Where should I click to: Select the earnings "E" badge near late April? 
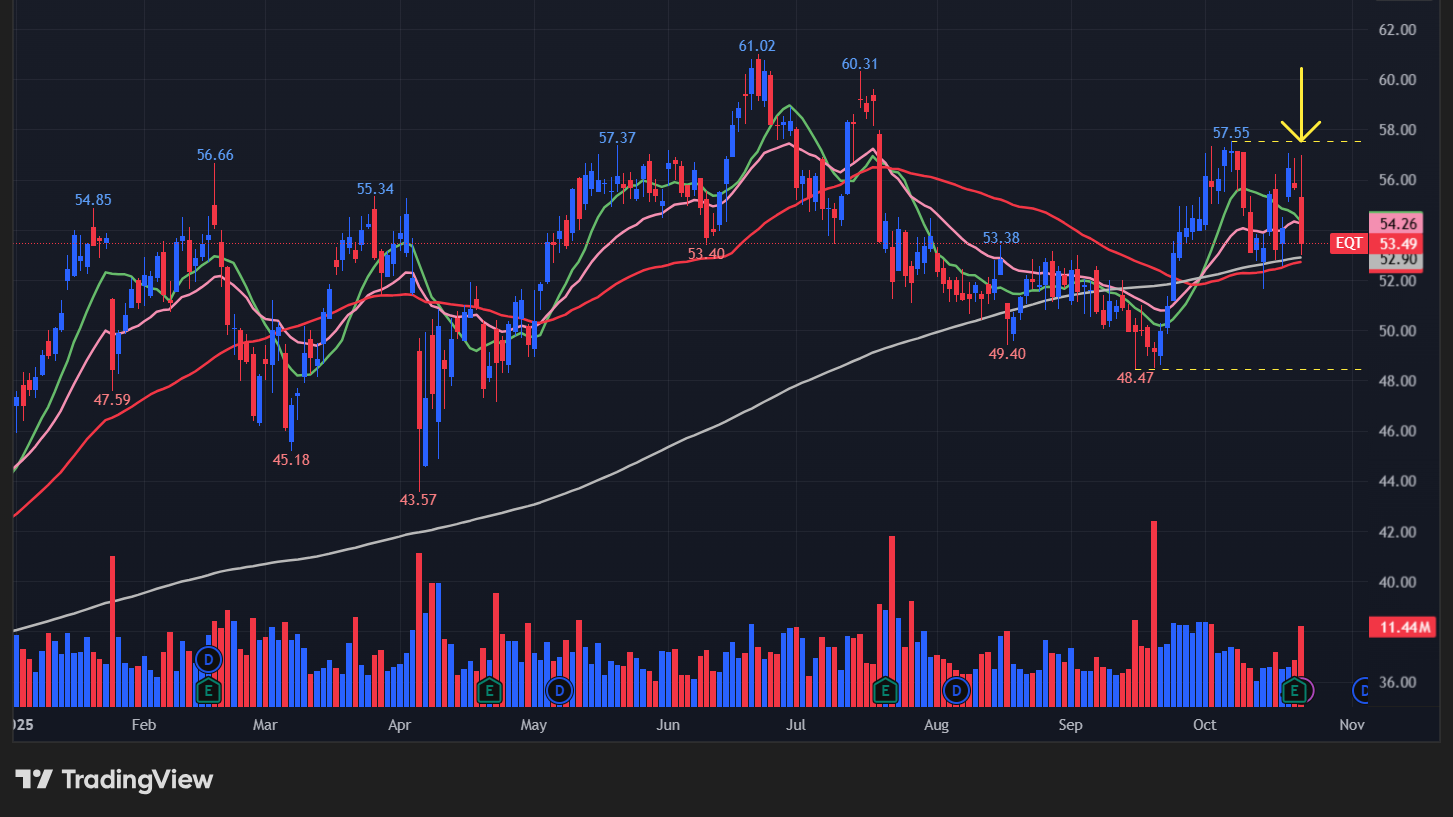(x=489, y=690)
